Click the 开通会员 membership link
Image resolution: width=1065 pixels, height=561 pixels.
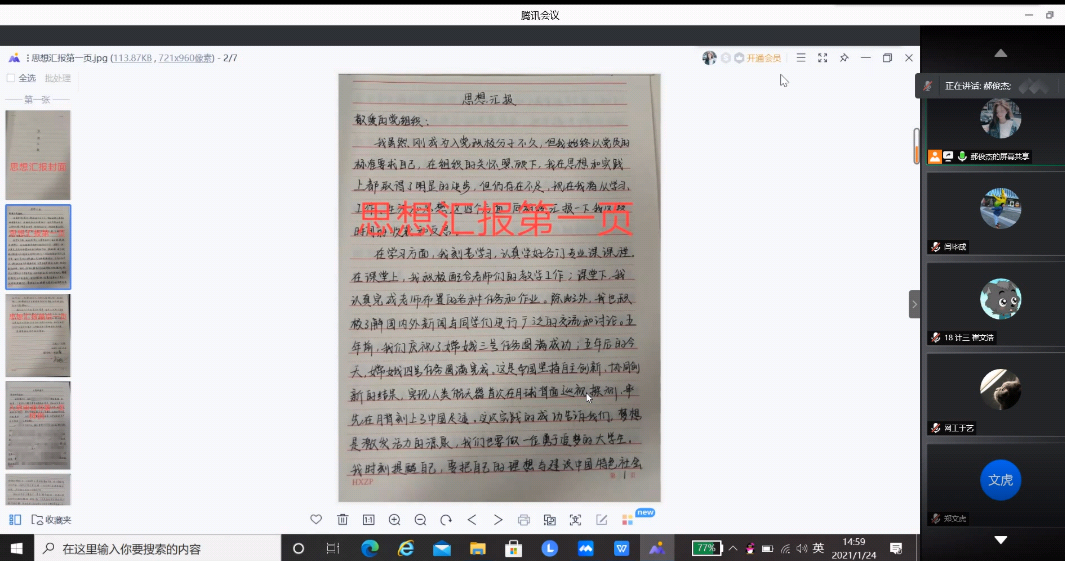point(763,58)
